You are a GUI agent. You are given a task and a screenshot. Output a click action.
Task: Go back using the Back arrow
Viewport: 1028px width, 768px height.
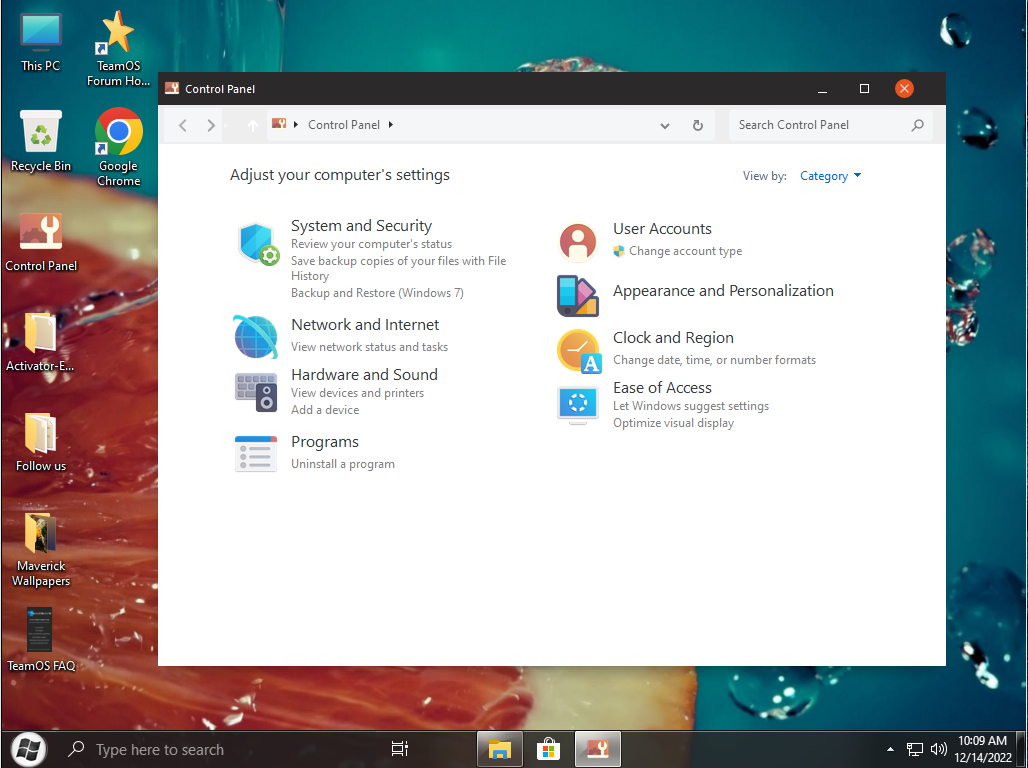click(183, 125)
